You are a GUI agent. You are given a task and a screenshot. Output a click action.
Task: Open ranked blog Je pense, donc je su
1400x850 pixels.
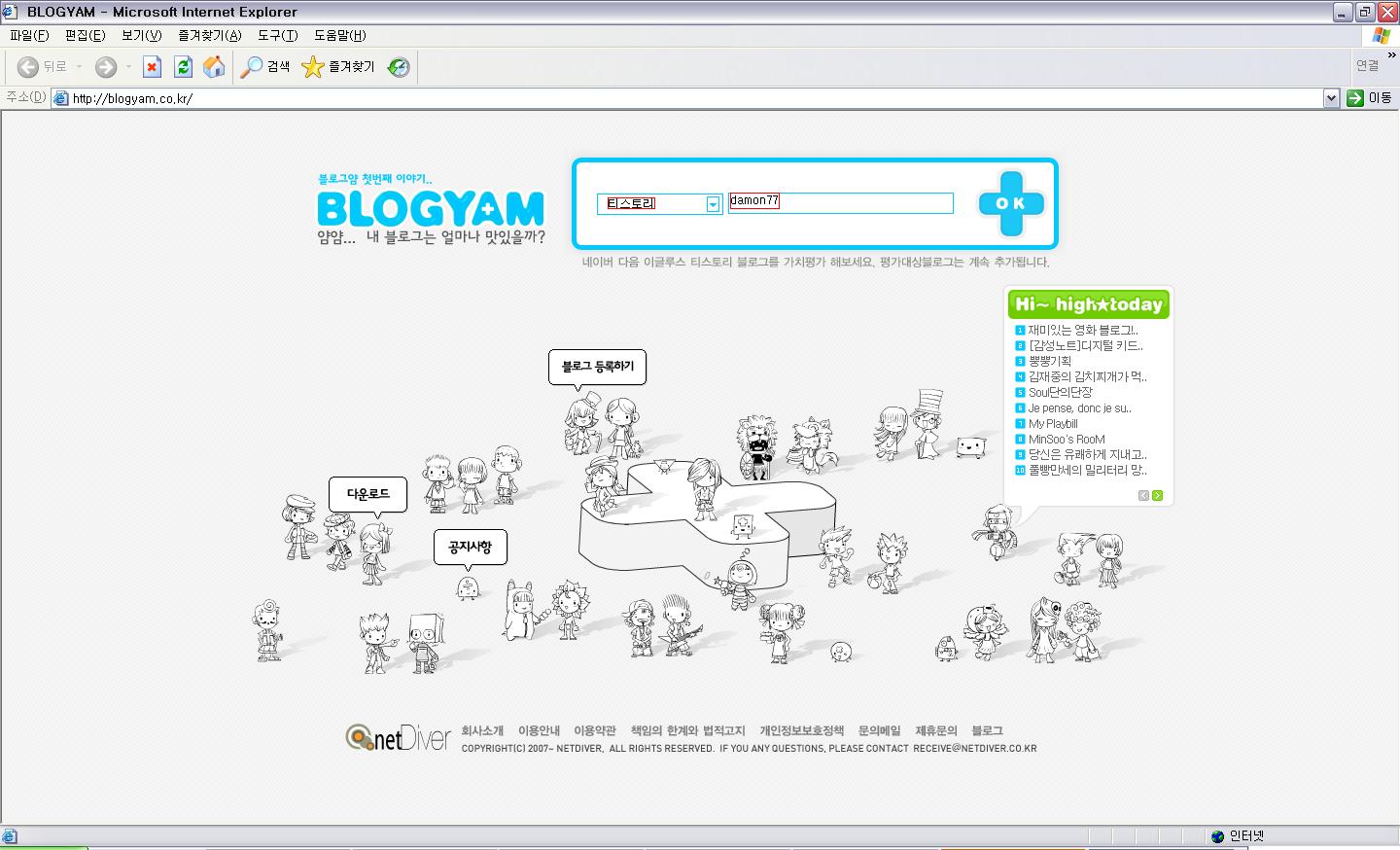tap(1079, 408)
